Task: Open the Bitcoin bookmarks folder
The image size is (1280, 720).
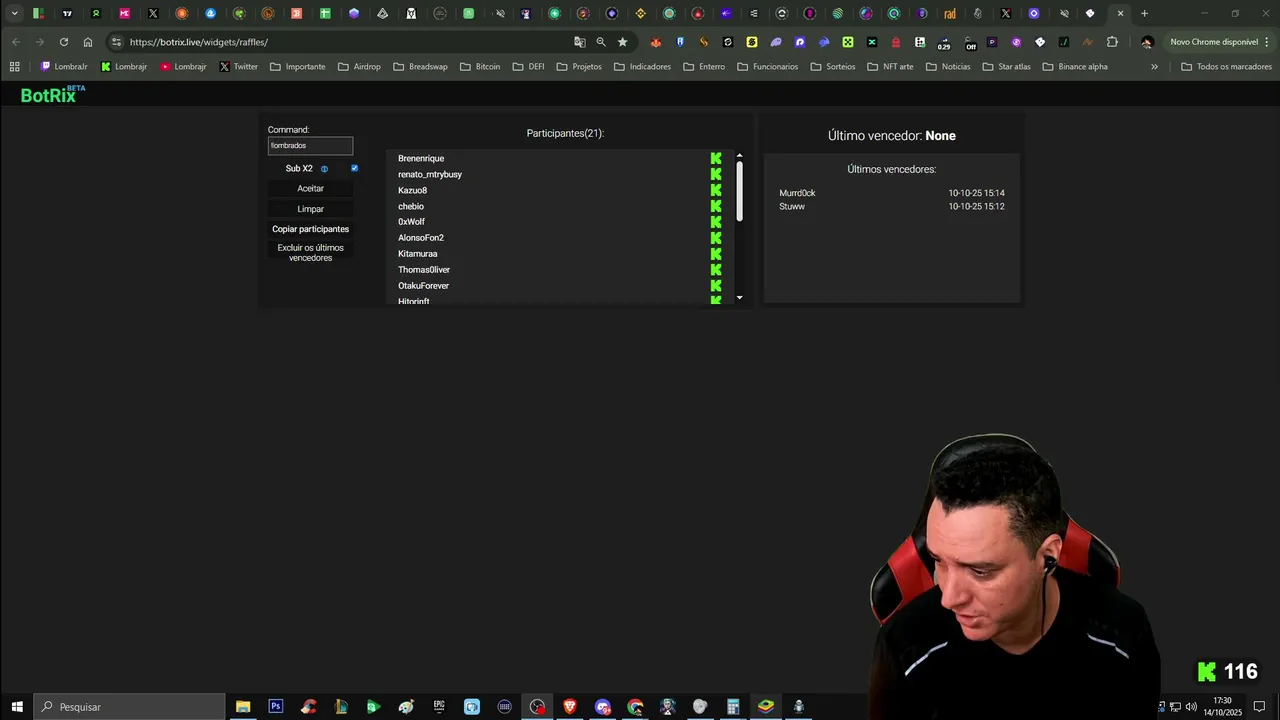Action: (x=479, y=67)
